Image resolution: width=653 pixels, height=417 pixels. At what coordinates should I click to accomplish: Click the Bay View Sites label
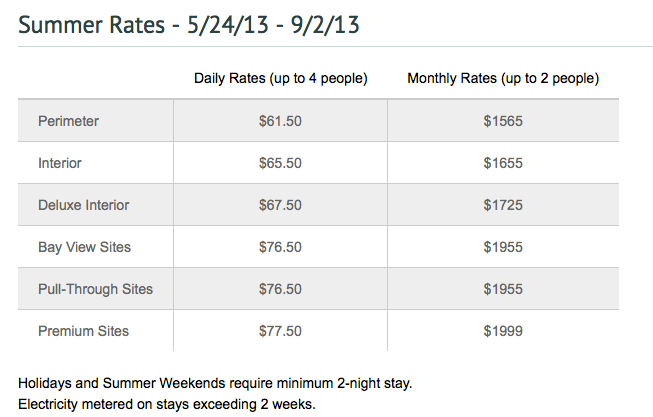click(x=85, y=247)
